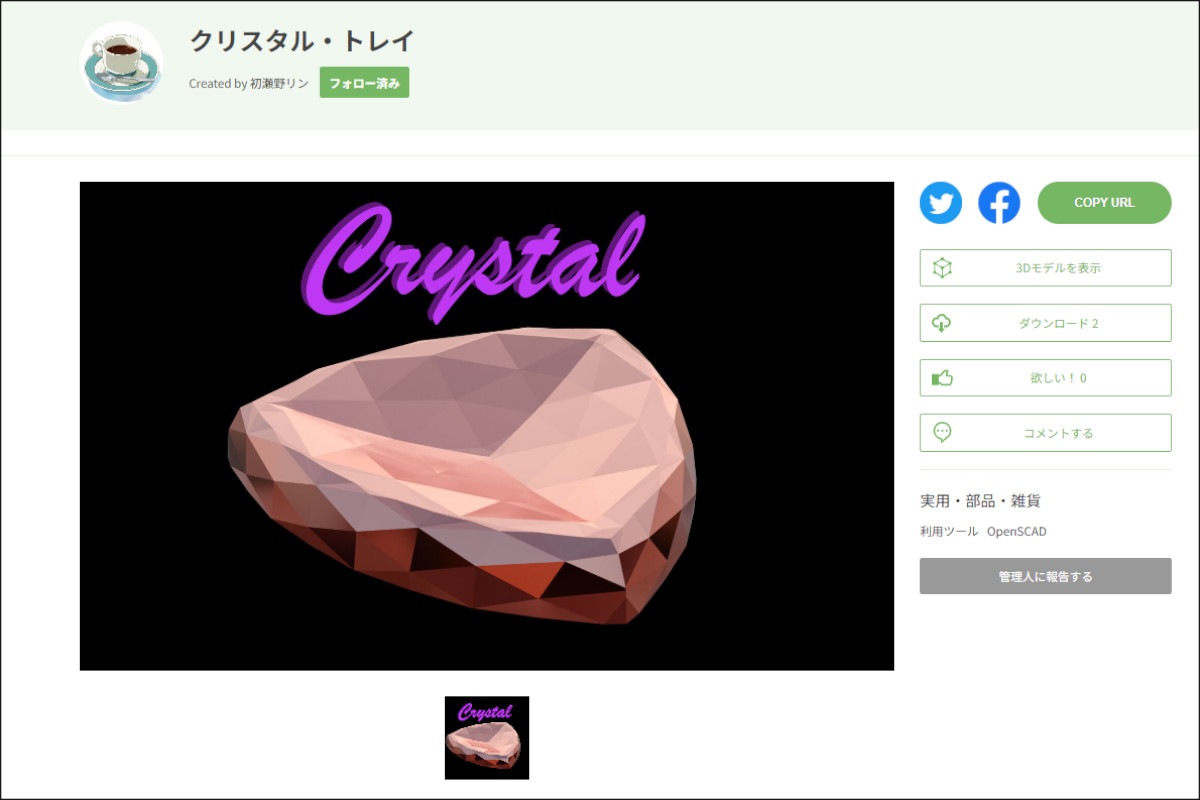This screenshot has width=1200, height=800.
Task: Select the small Crystal thumbnail
Action: click(487, 738)
